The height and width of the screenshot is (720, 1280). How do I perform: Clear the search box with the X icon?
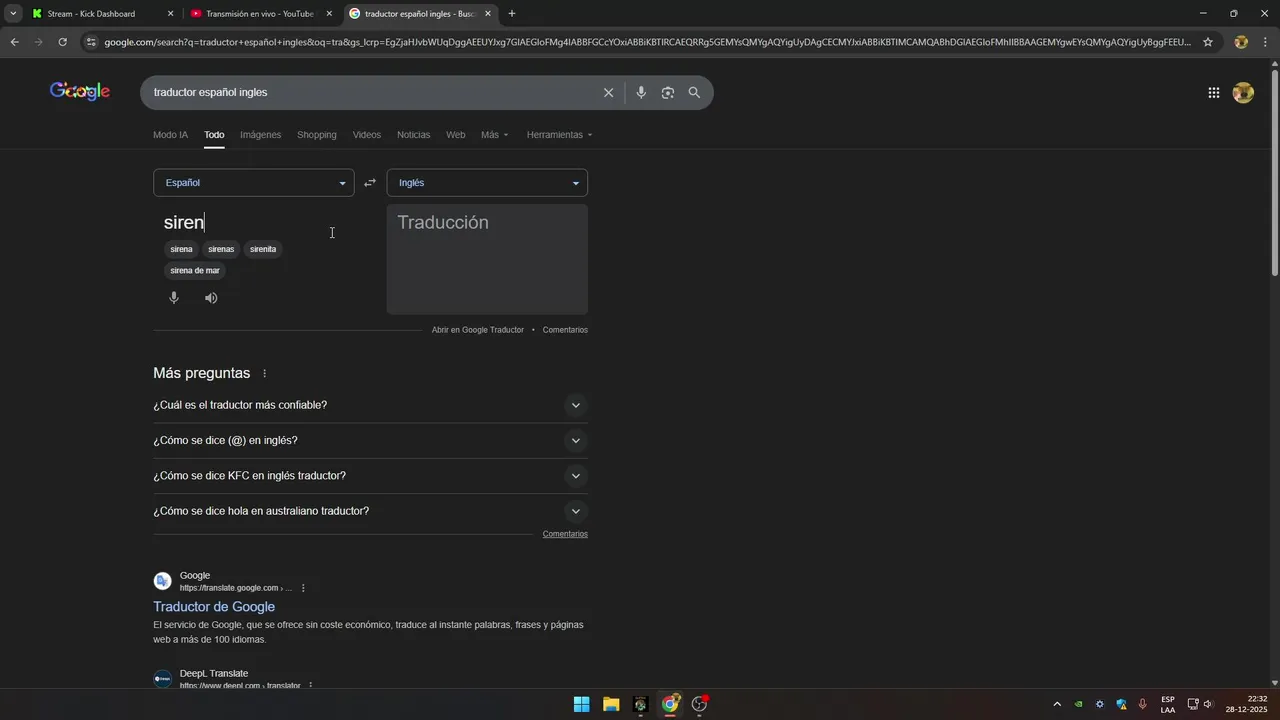pos(608,92)
